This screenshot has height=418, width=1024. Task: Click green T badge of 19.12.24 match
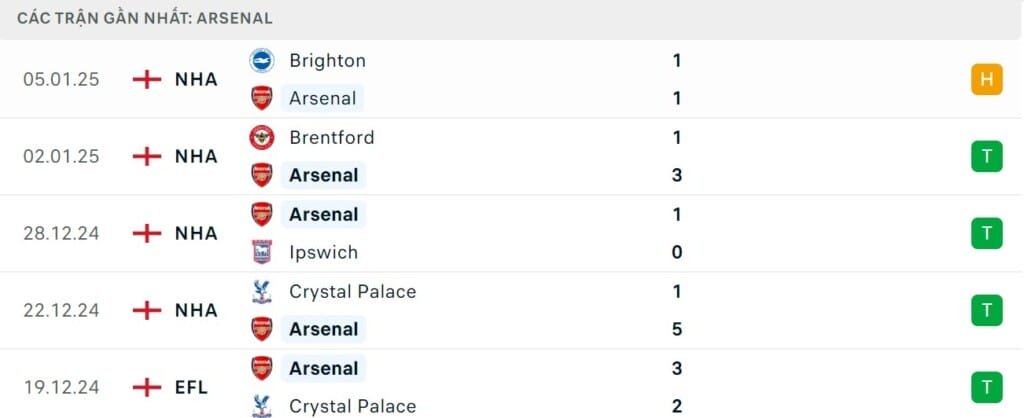[x=986, y=387]
